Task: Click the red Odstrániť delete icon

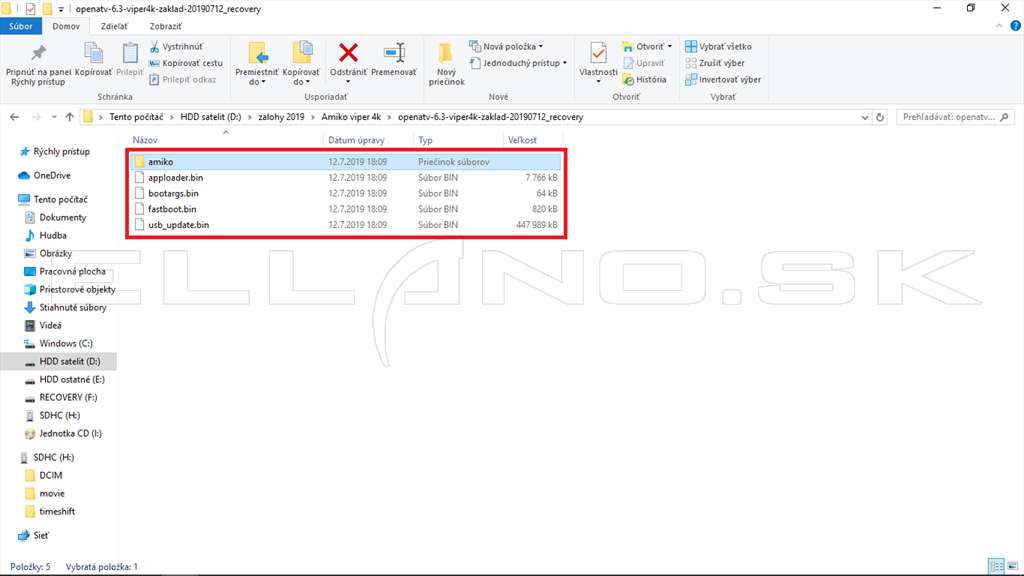Action: [348, 53]
